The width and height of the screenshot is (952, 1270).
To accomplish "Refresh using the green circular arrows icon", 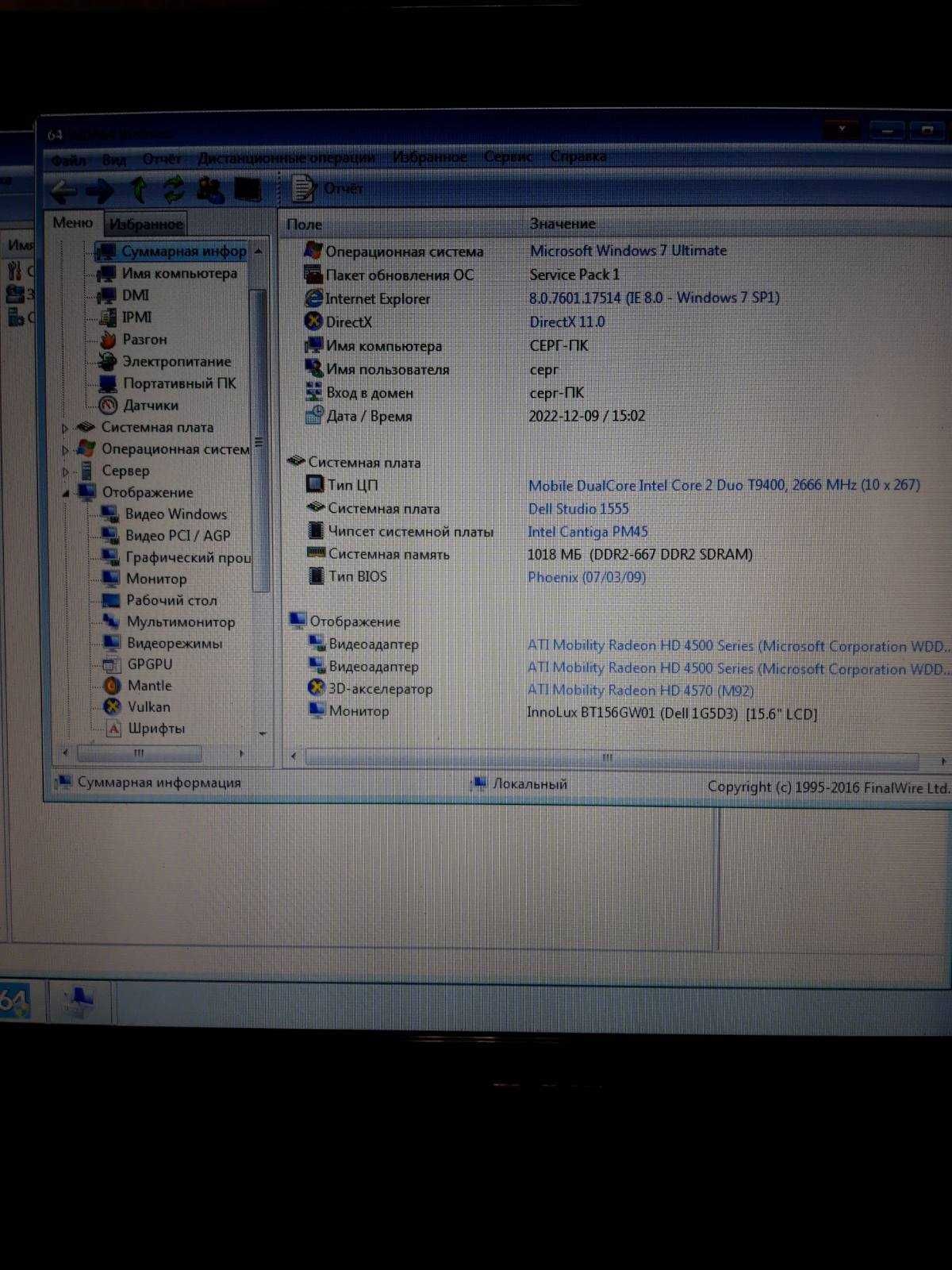I will tap(173, 190).
